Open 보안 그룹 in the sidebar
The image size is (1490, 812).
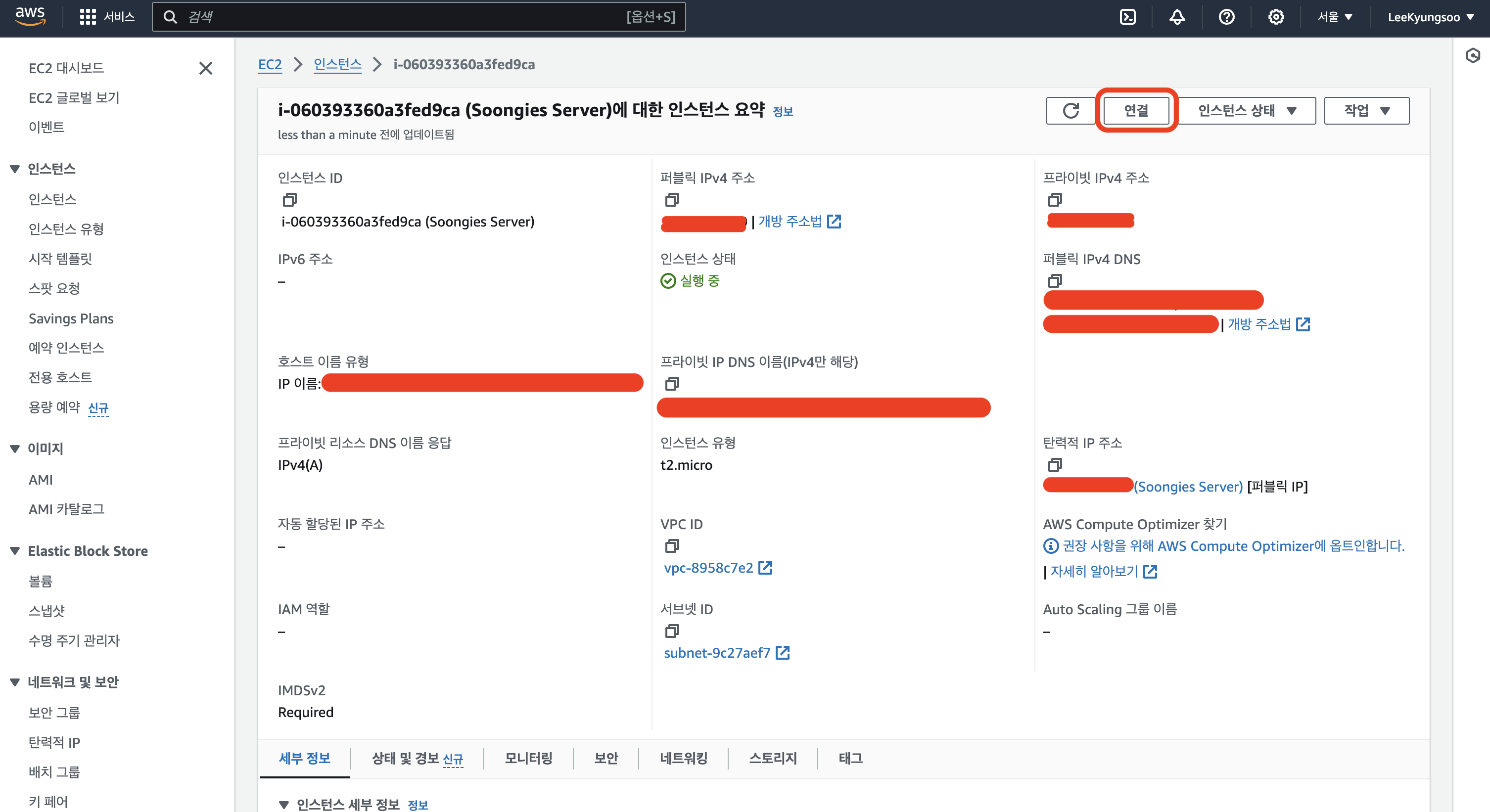[54, 713]
